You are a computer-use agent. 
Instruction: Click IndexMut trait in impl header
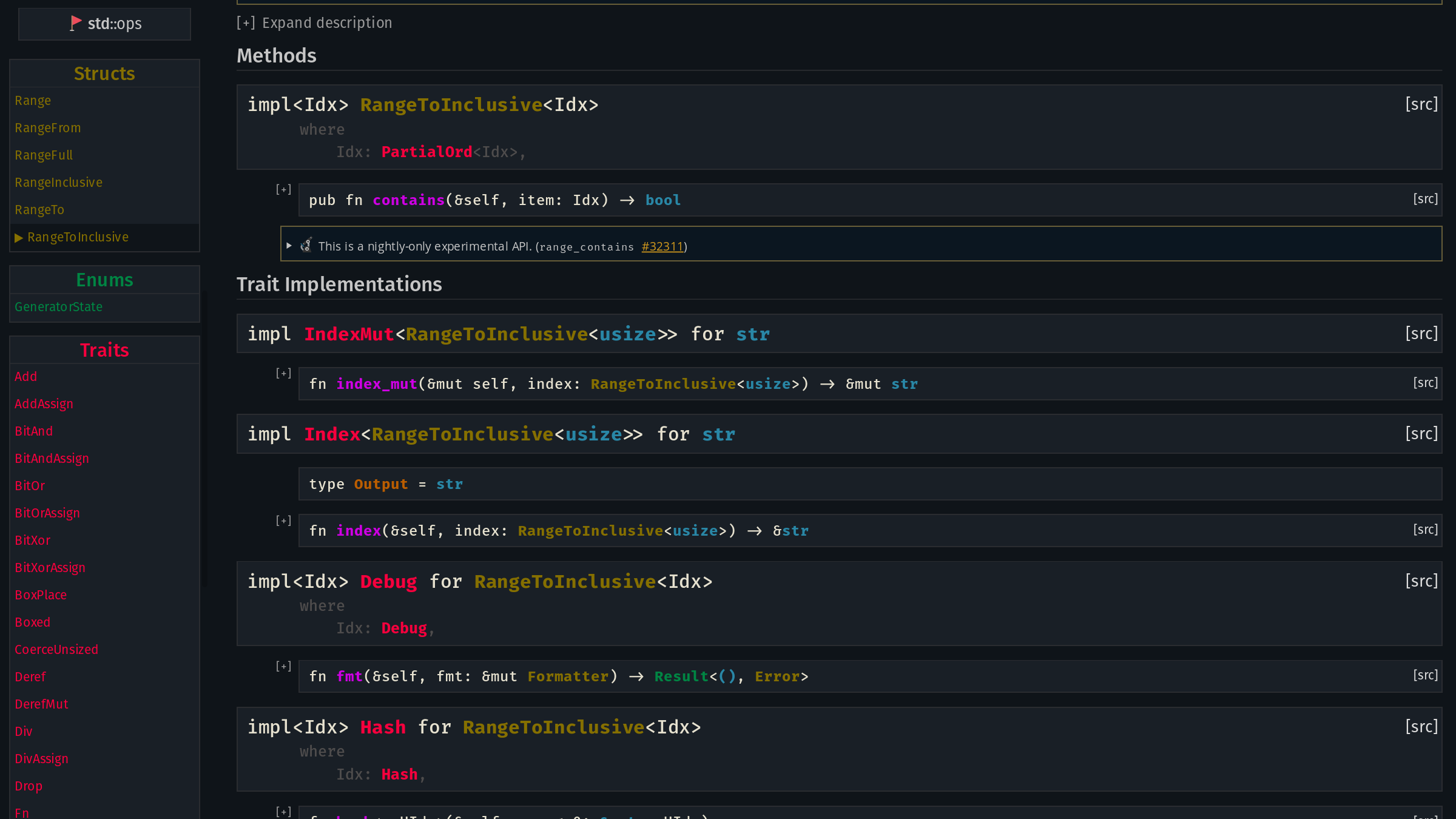pyautogui.click(x=349, y=334)
